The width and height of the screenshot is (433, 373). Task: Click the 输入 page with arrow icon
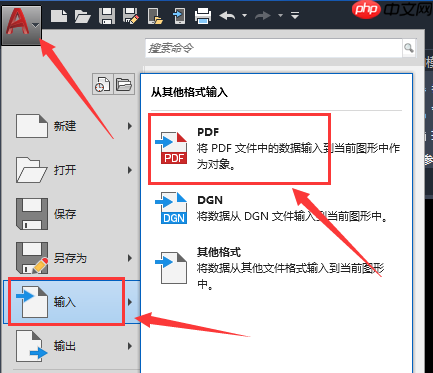tap(32, 302)
